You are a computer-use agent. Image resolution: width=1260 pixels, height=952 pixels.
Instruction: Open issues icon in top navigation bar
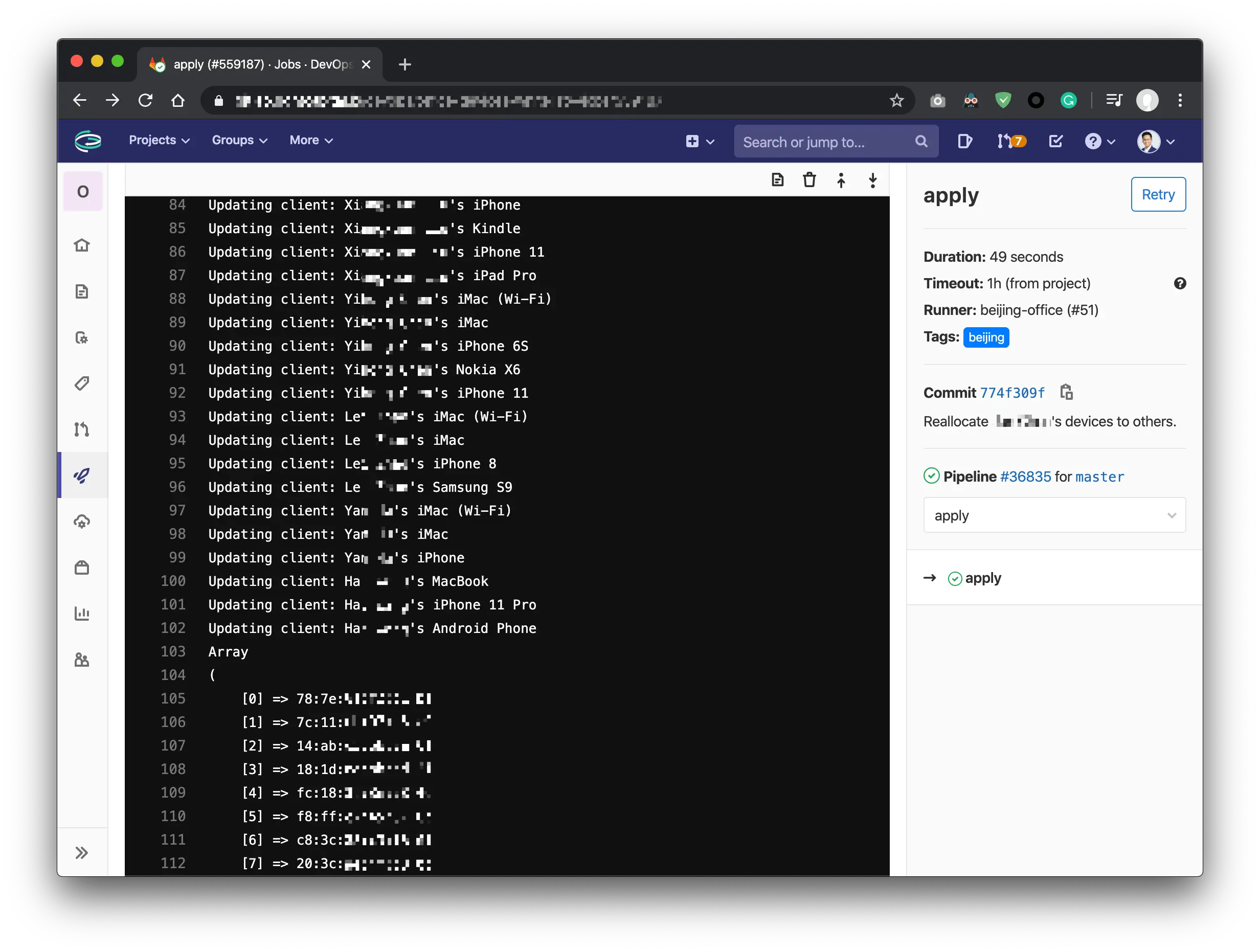964,141
